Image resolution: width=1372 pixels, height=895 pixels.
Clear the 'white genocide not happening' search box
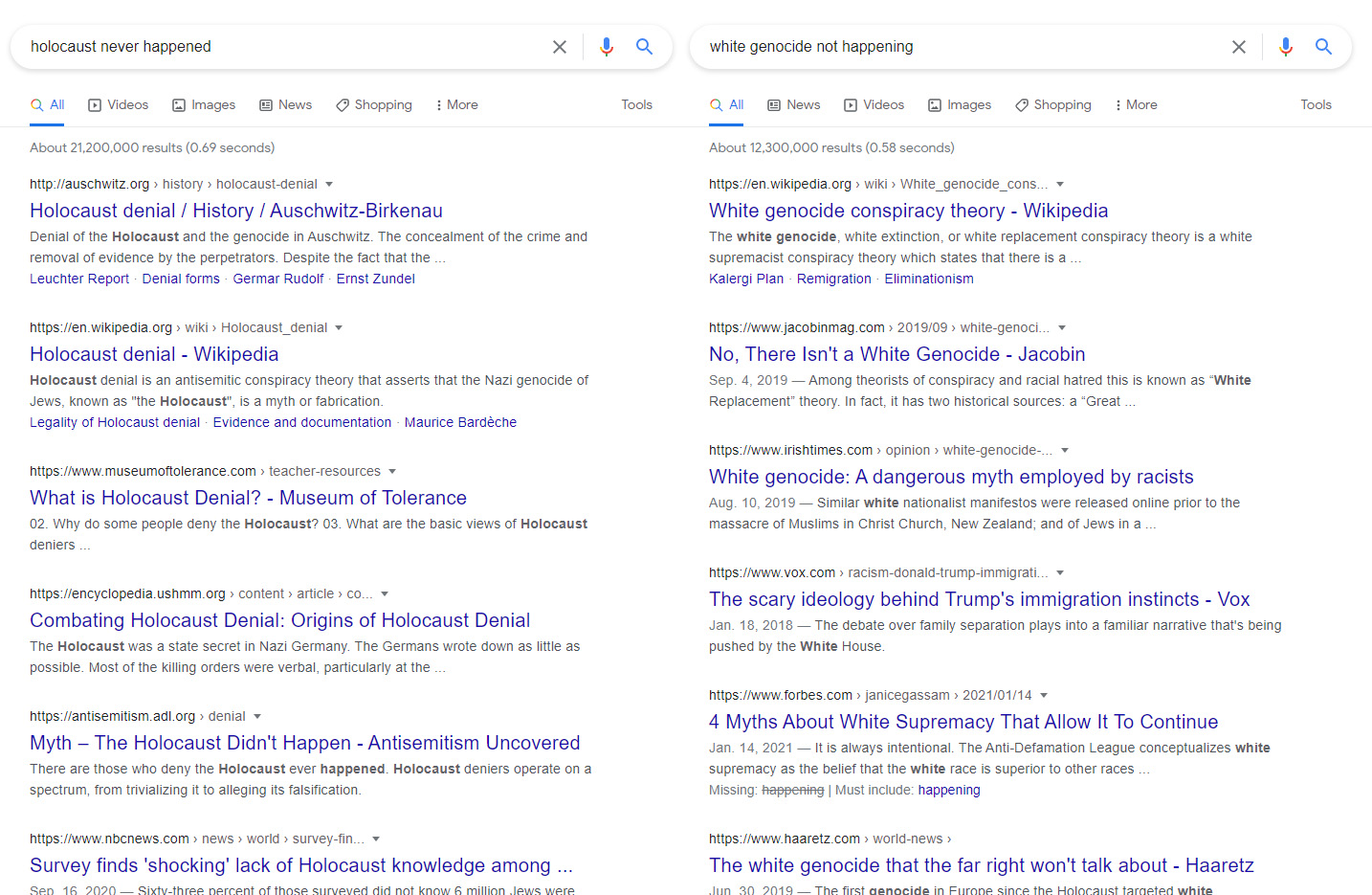tap(1239, 47)
